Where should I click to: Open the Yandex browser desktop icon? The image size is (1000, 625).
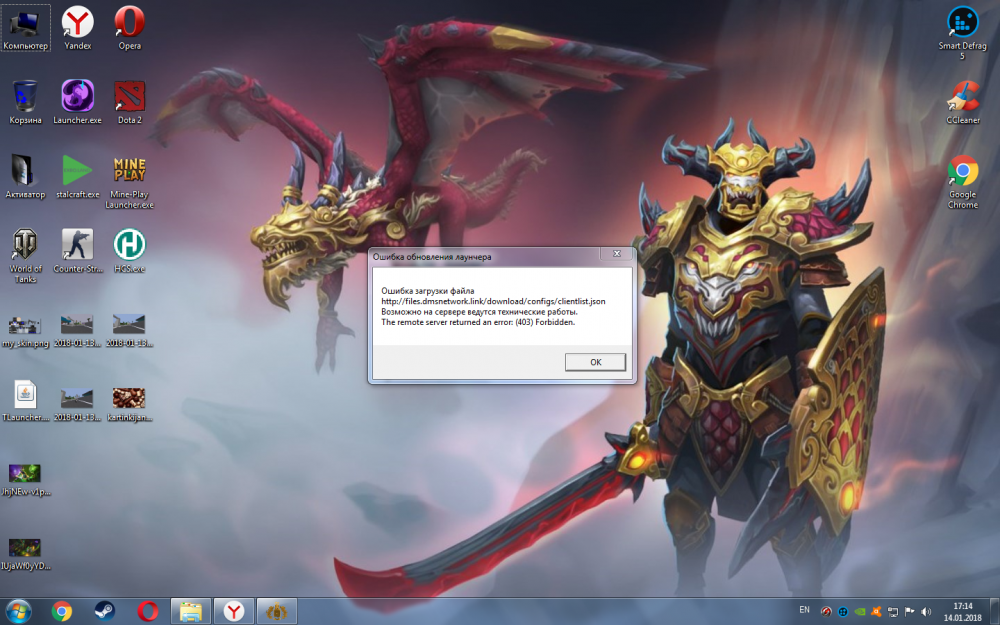click(x=78, y=21)
